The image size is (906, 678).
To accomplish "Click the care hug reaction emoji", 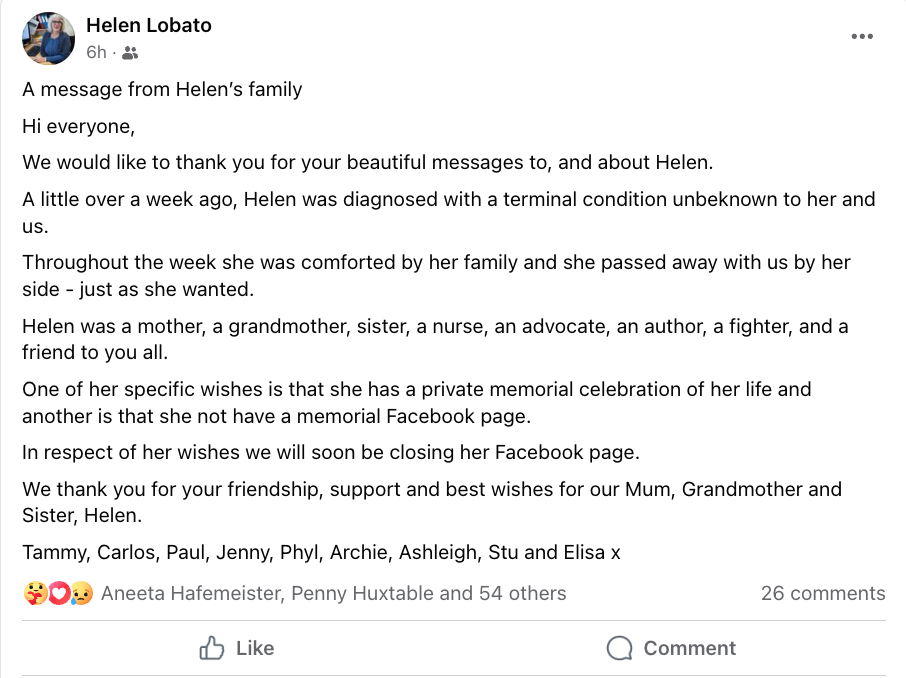I will pyautogui.click(x=33, y=594).
